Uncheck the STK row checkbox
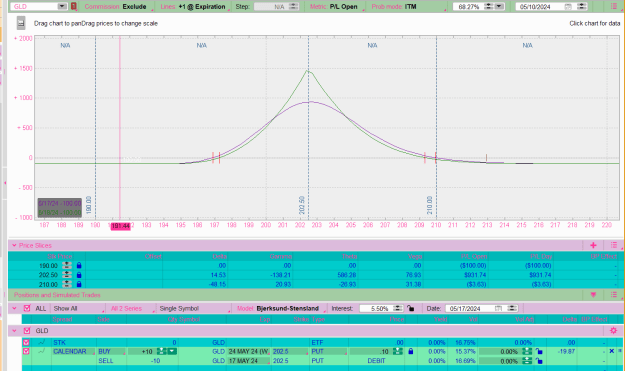This screenshot has height=371, width=625. click(x=26, y=342)
